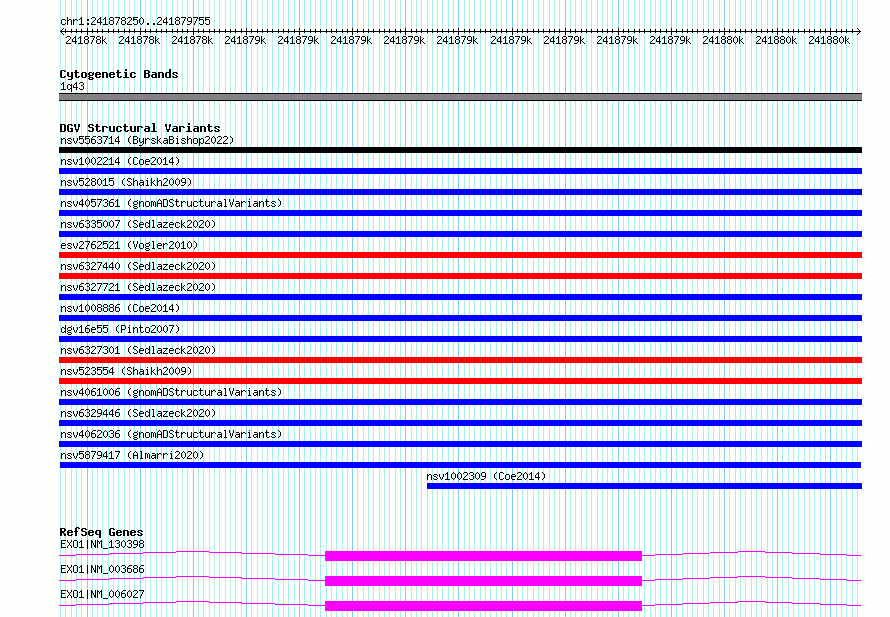The image size is (890, 617).
Task: Select nsv4062036 (gnomADStructuralVariants) label
Action: (x=171, y=434)
